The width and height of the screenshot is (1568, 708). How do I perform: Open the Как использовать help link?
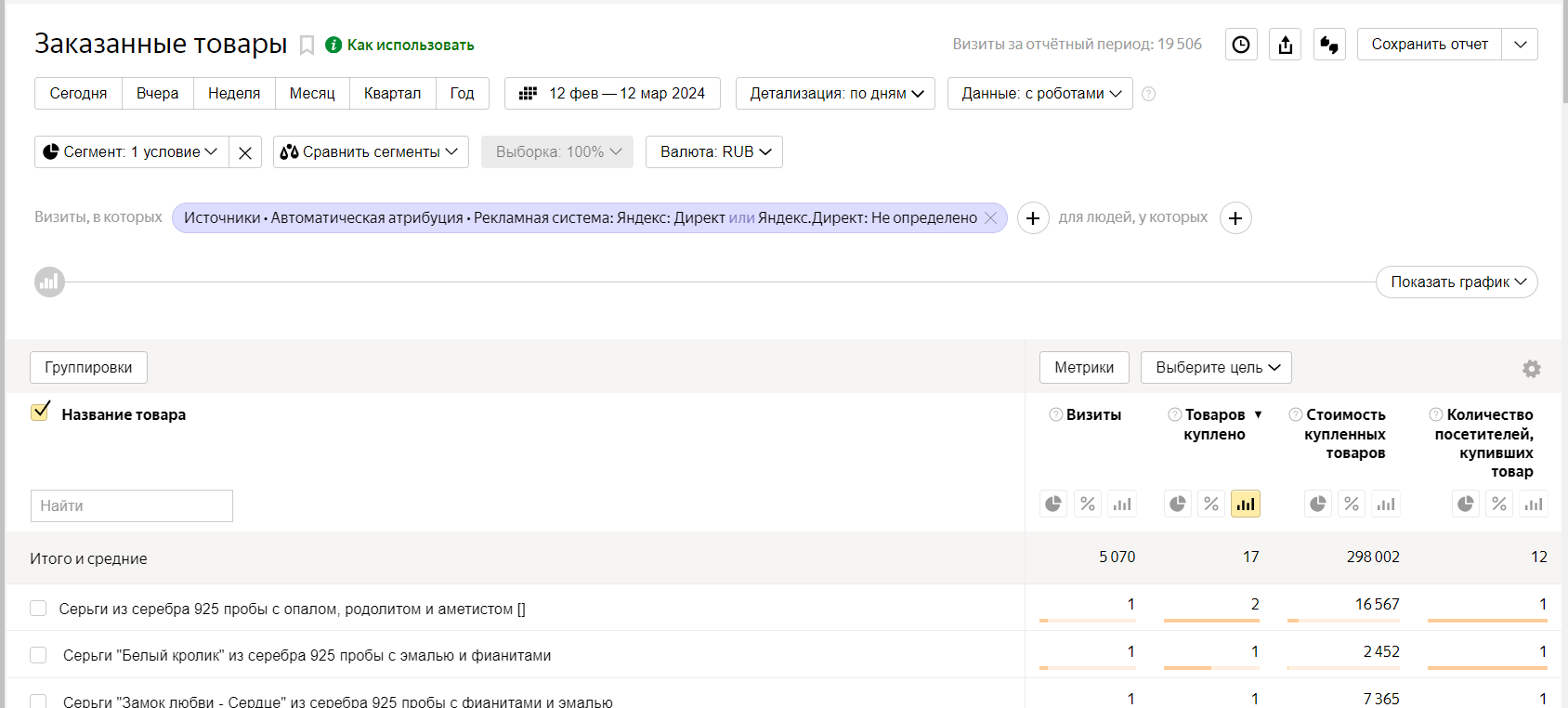coord(410,46)
